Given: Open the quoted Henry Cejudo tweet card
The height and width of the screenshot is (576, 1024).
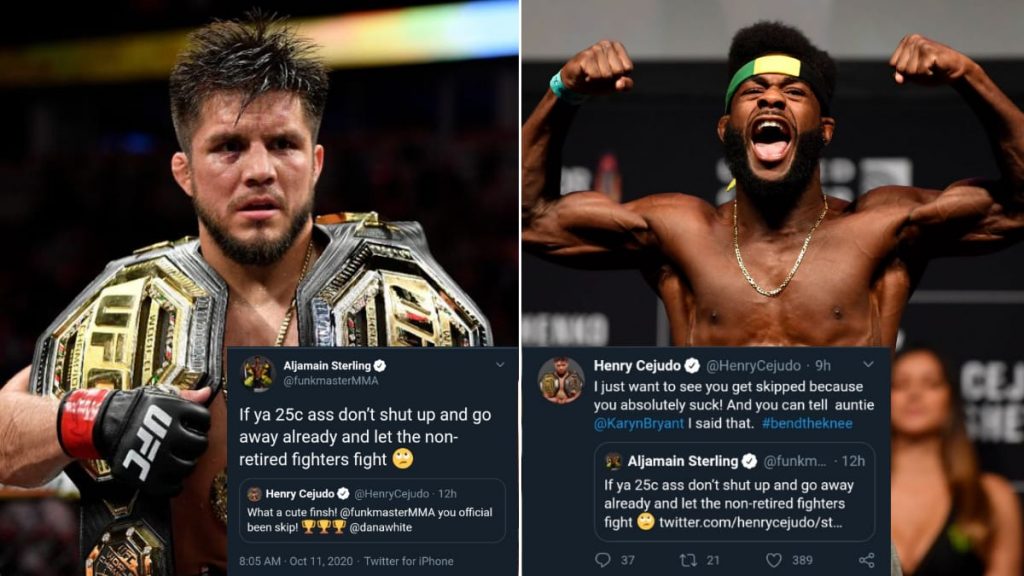Looking at the screenshot, I should tap(372, 511).
